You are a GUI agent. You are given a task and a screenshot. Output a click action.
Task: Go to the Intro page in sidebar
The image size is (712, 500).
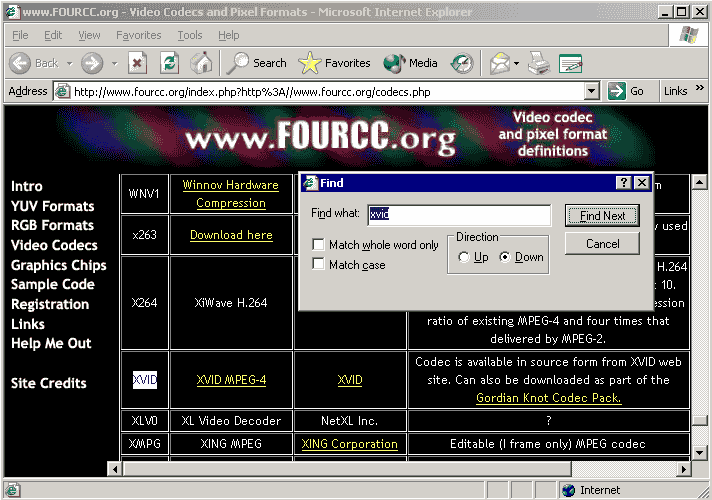point(27,186)
